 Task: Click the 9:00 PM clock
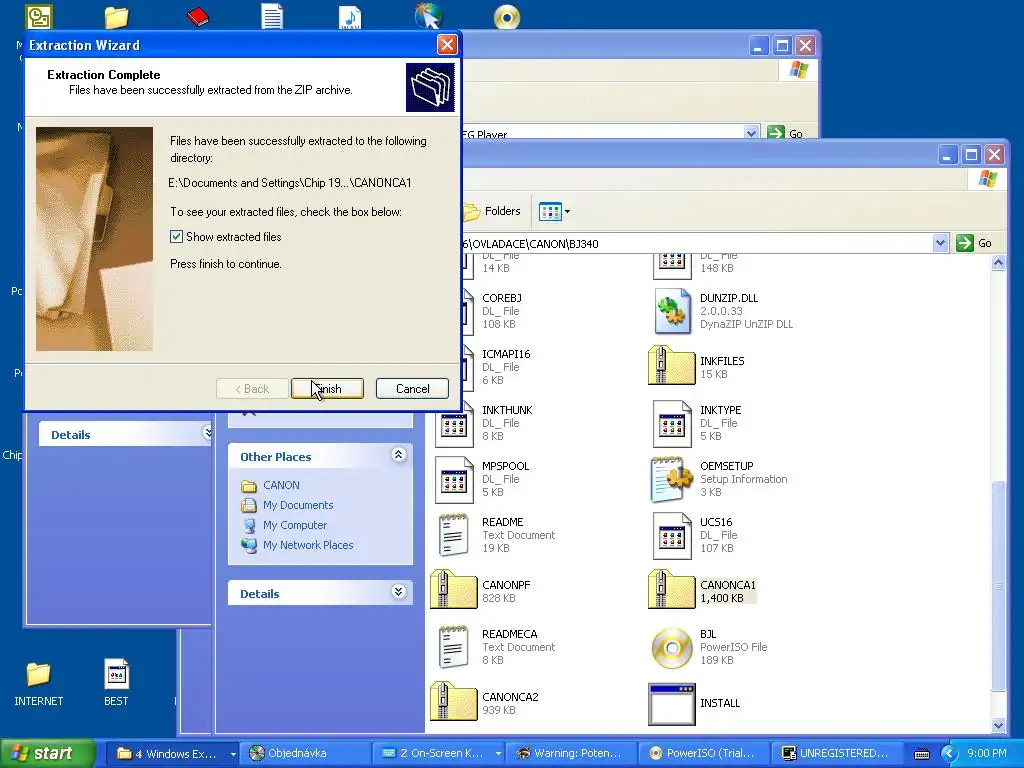pyautogui.click(x=987, y=754)
